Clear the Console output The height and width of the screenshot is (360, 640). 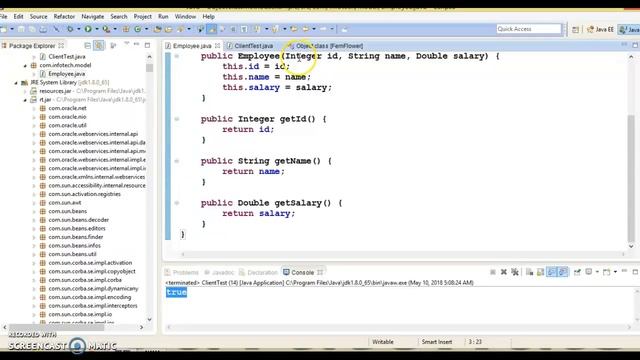(529, 272)
